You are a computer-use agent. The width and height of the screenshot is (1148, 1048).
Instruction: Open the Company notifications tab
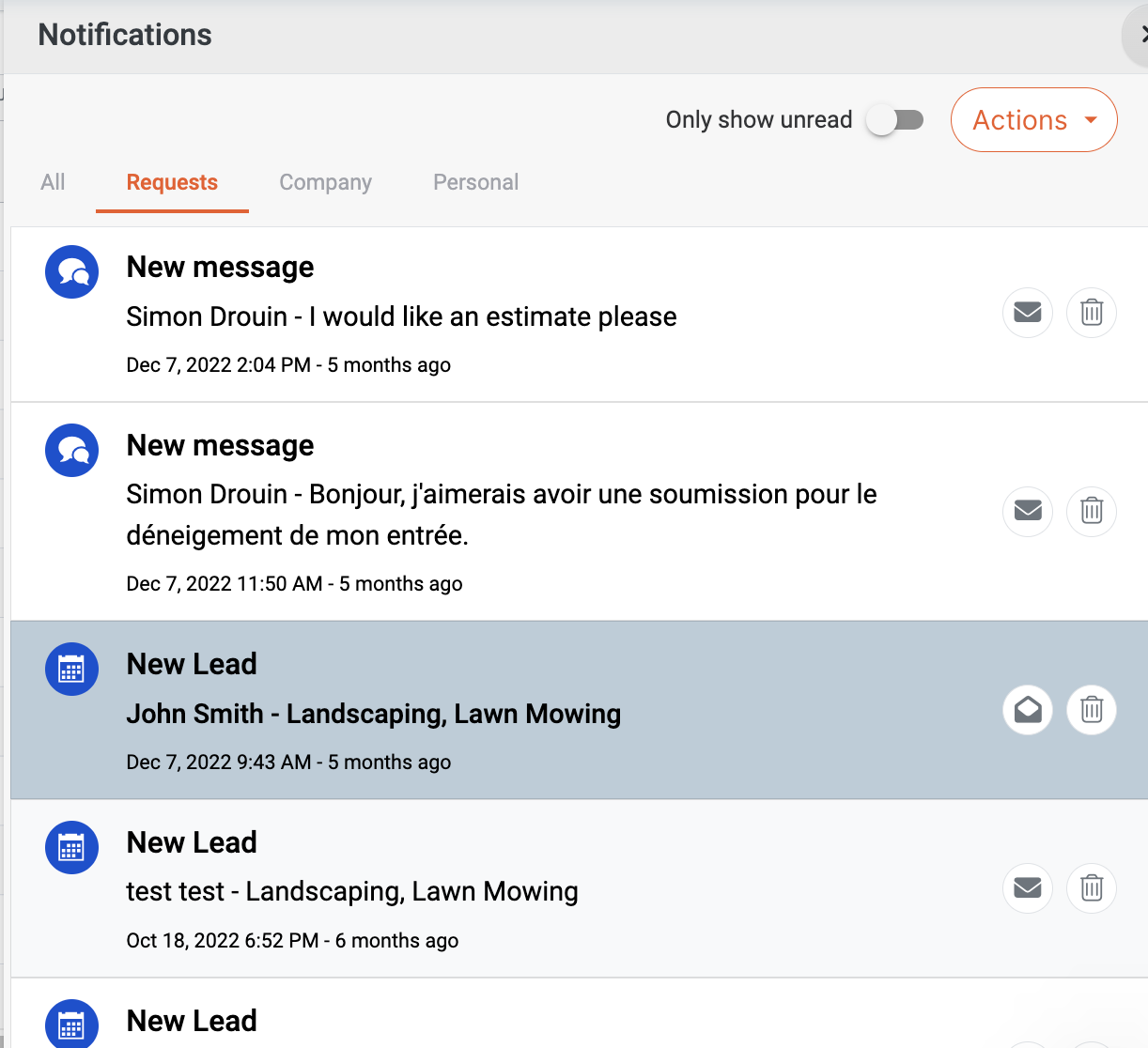[x=325, y=182]
